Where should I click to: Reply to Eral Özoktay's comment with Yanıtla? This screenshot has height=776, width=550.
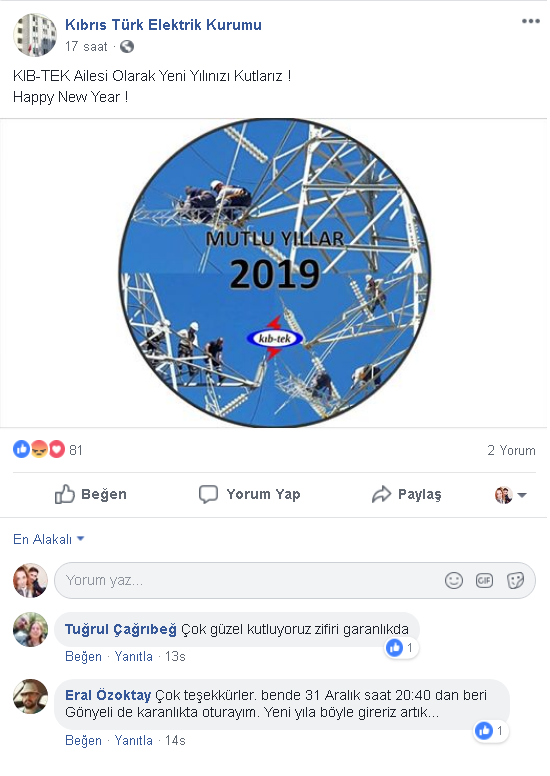[134, 740]
